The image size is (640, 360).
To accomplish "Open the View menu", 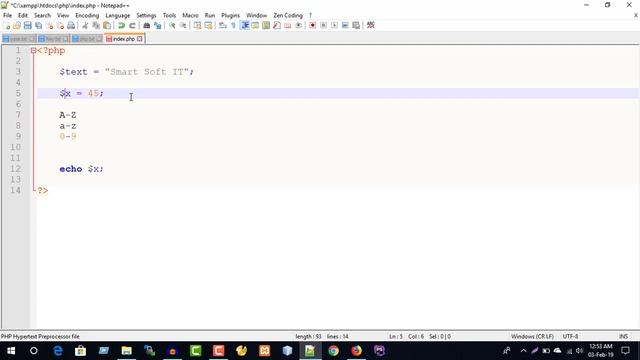I will pos(63,16).
